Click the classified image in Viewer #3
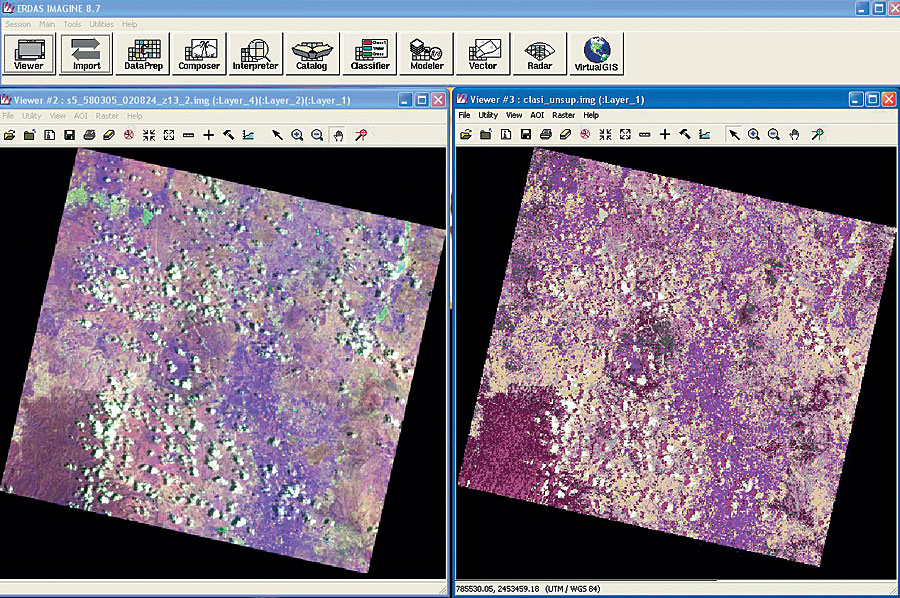This screenshot has width=900, height=598. pyautogui.click(x=677, y=356)
